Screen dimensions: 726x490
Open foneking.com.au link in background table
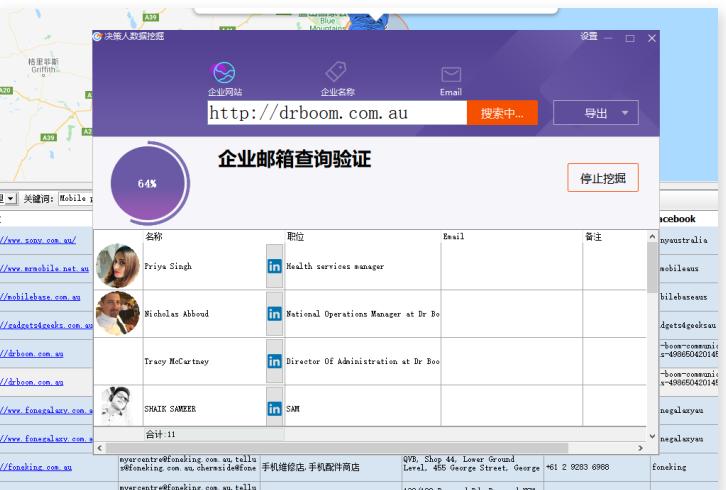36,467
